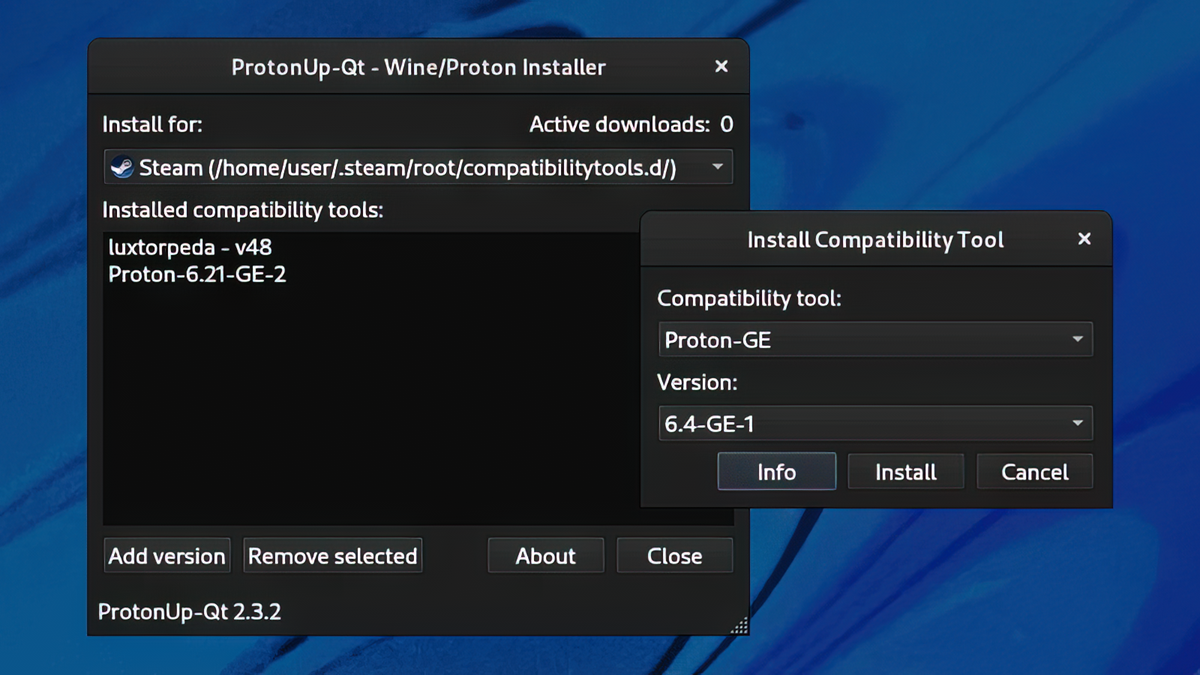Click the Install Compatibility Tool title bar

[x=875, y=240]
